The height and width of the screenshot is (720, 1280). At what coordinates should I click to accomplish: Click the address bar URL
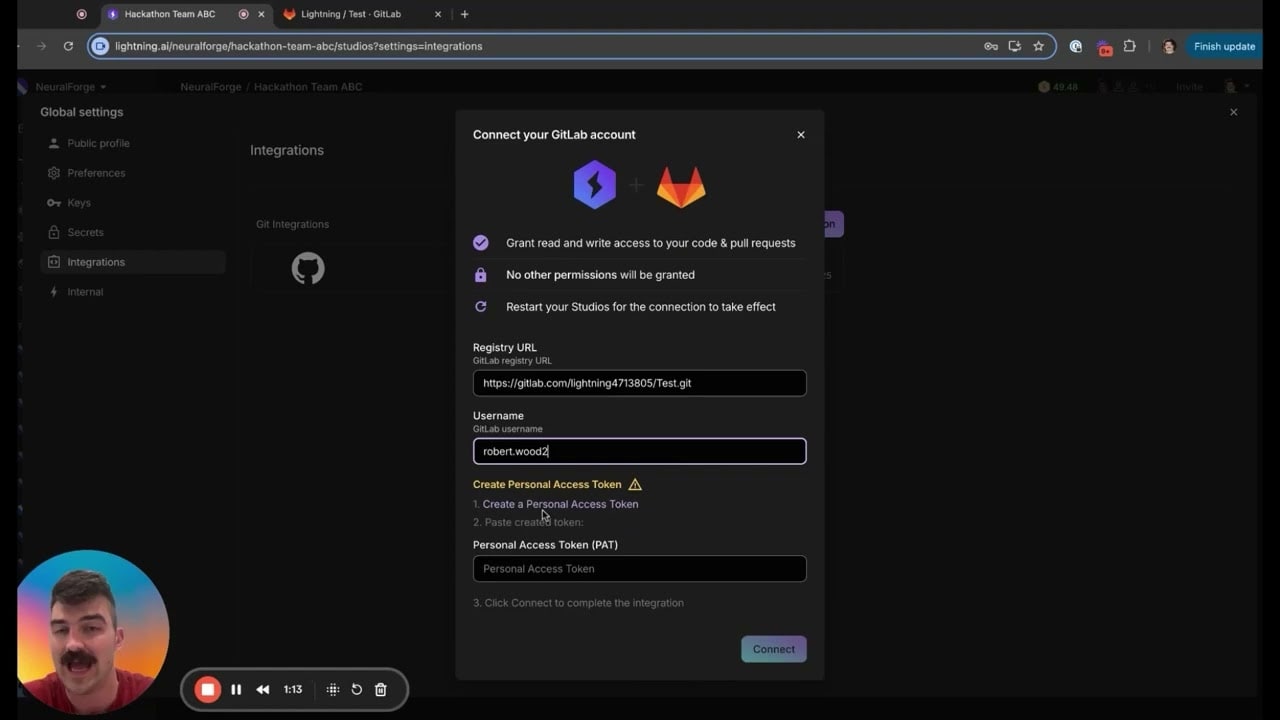pyautogui.click(x=299, y=46)
